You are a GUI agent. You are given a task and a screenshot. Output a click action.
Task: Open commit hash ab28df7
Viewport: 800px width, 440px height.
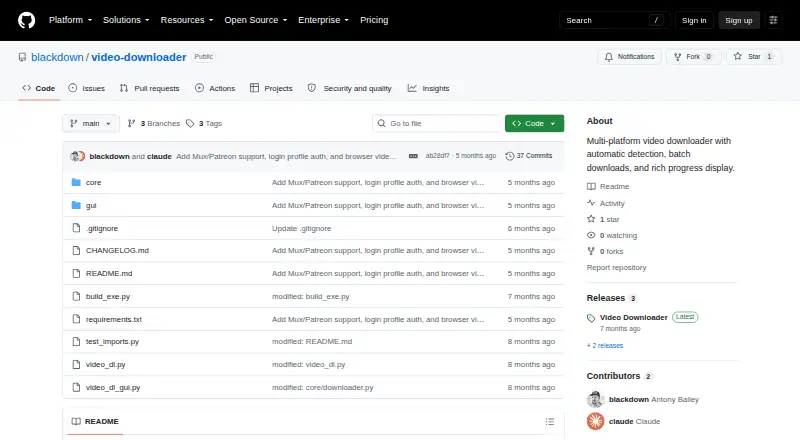(x=437, y=156)
